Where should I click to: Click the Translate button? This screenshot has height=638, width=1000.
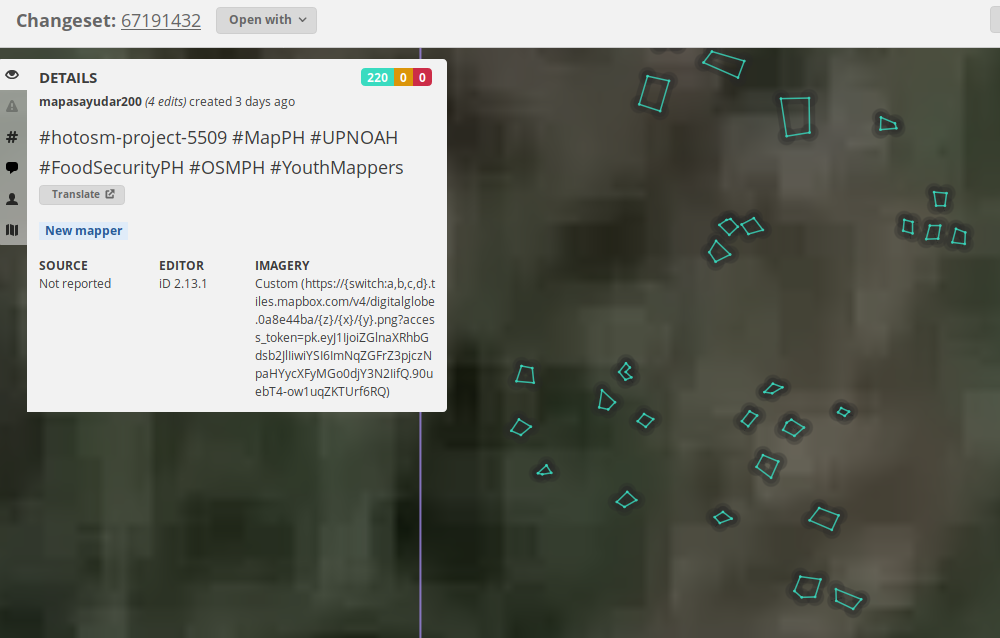click(82, 195)
